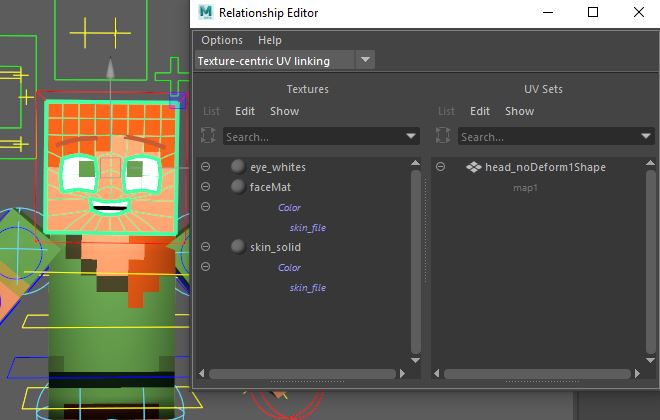The image size is (660, 420).
Task: Open the Edit menu in Textures panel
Action: 245,111
